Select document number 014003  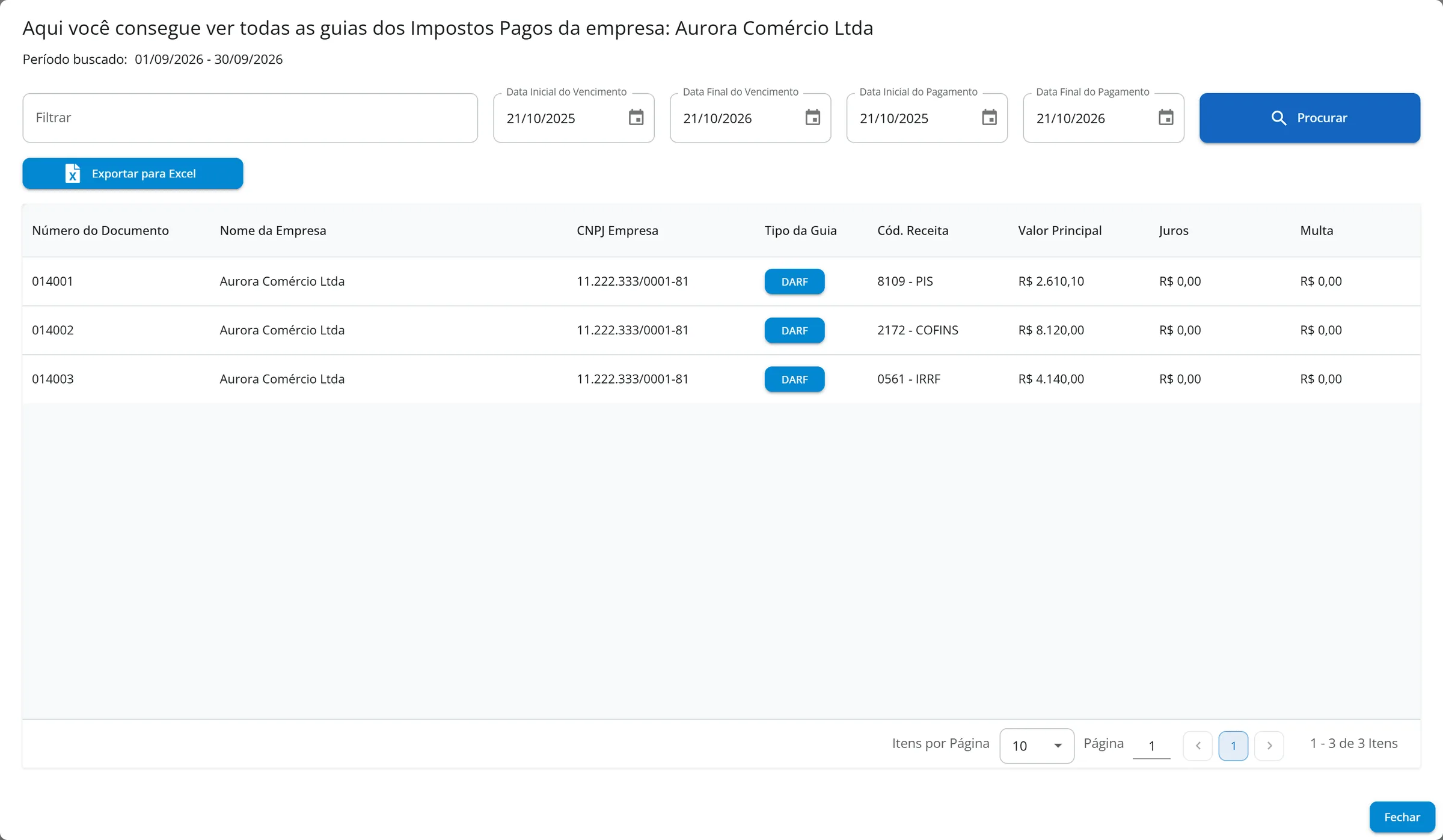[x=53, y=379]
